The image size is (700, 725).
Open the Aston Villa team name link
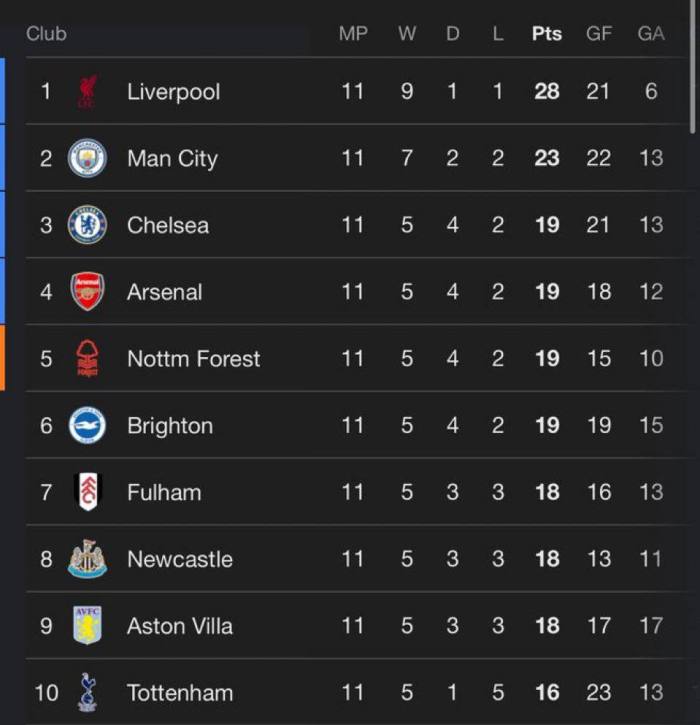(x=180, y=626)
